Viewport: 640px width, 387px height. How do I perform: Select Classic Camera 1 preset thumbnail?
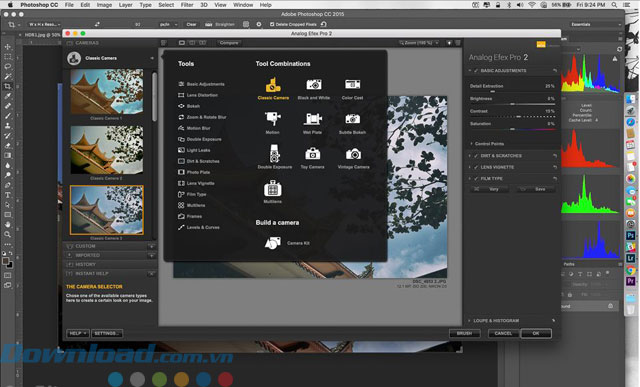click(107, 91)
